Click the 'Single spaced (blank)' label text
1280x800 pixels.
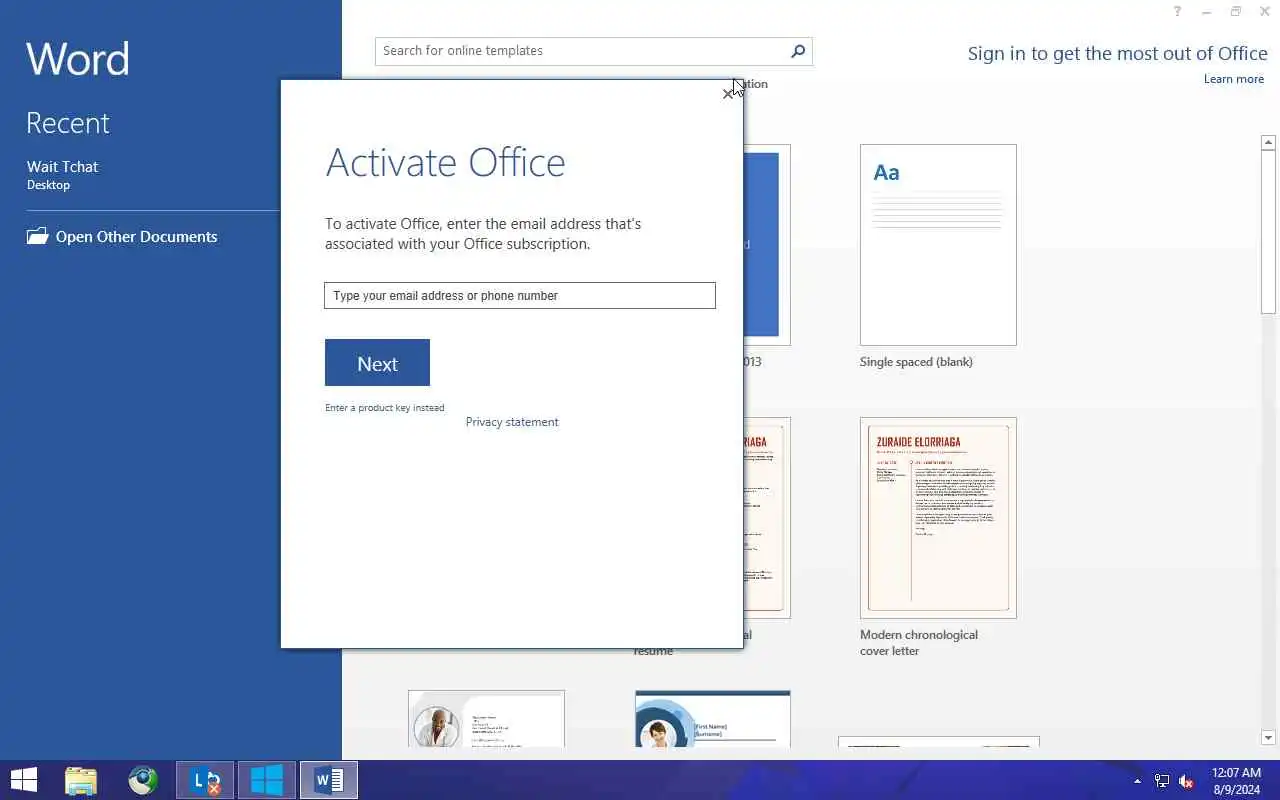click(916, 362)
